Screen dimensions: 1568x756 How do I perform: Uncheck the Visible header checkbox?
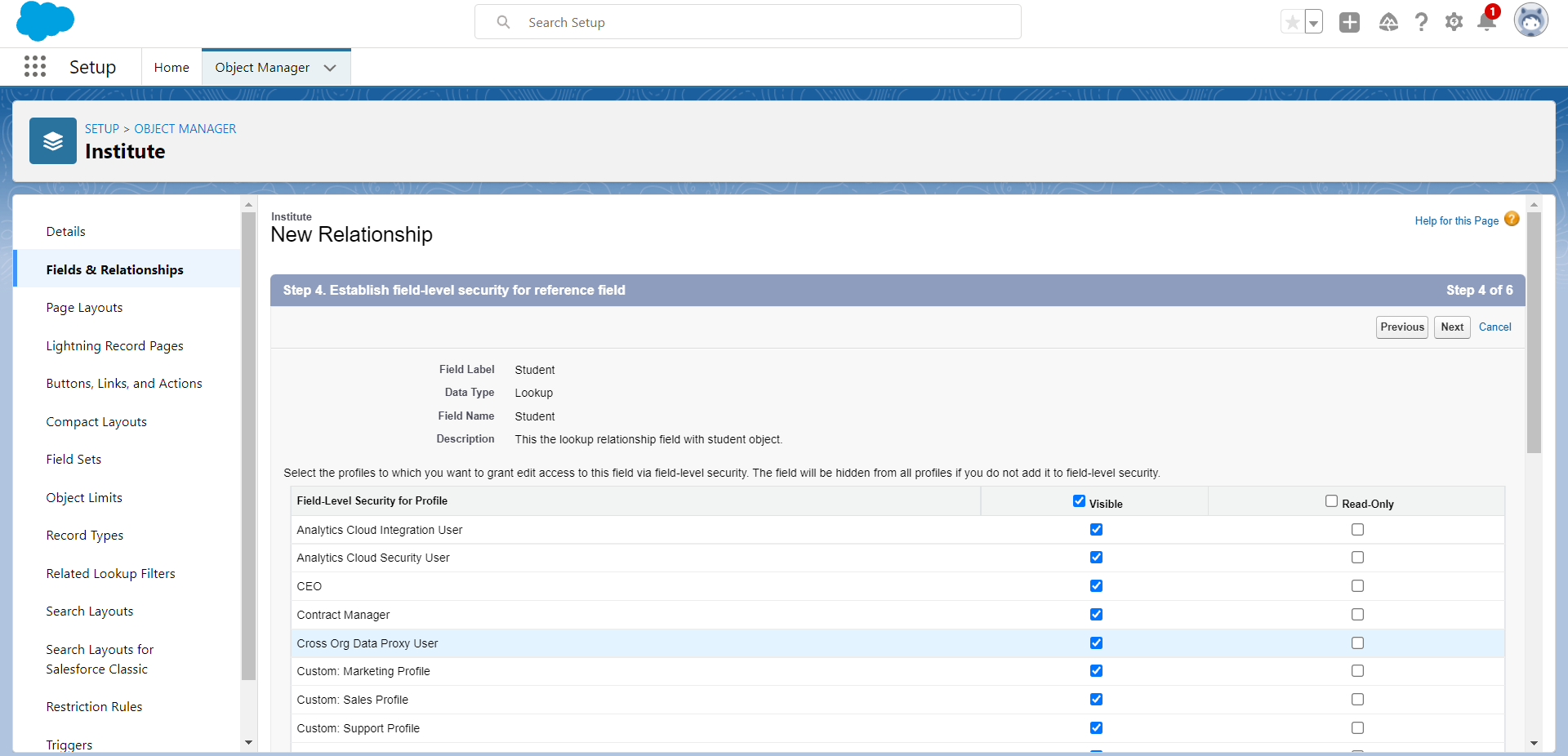click(x=1079, y=501)
